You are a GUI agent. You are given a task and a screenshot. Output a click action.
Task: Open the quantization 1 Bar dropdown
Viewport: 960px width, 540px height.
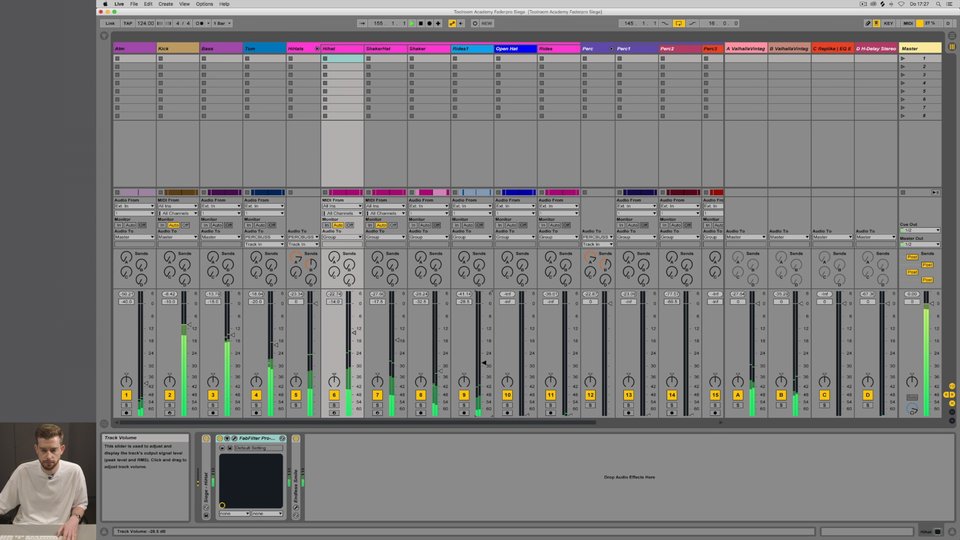pyautogui.click(x=222, y=23)
